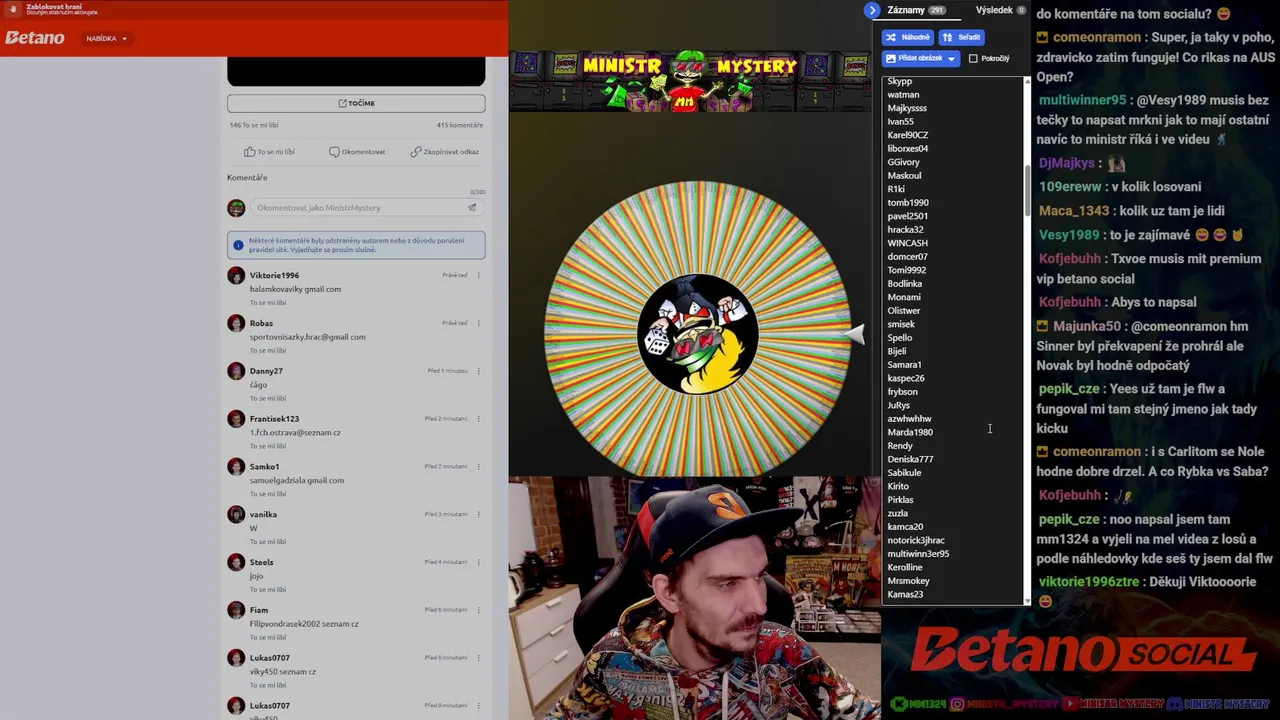Click chat username Maca_1343

(1074, 211)
